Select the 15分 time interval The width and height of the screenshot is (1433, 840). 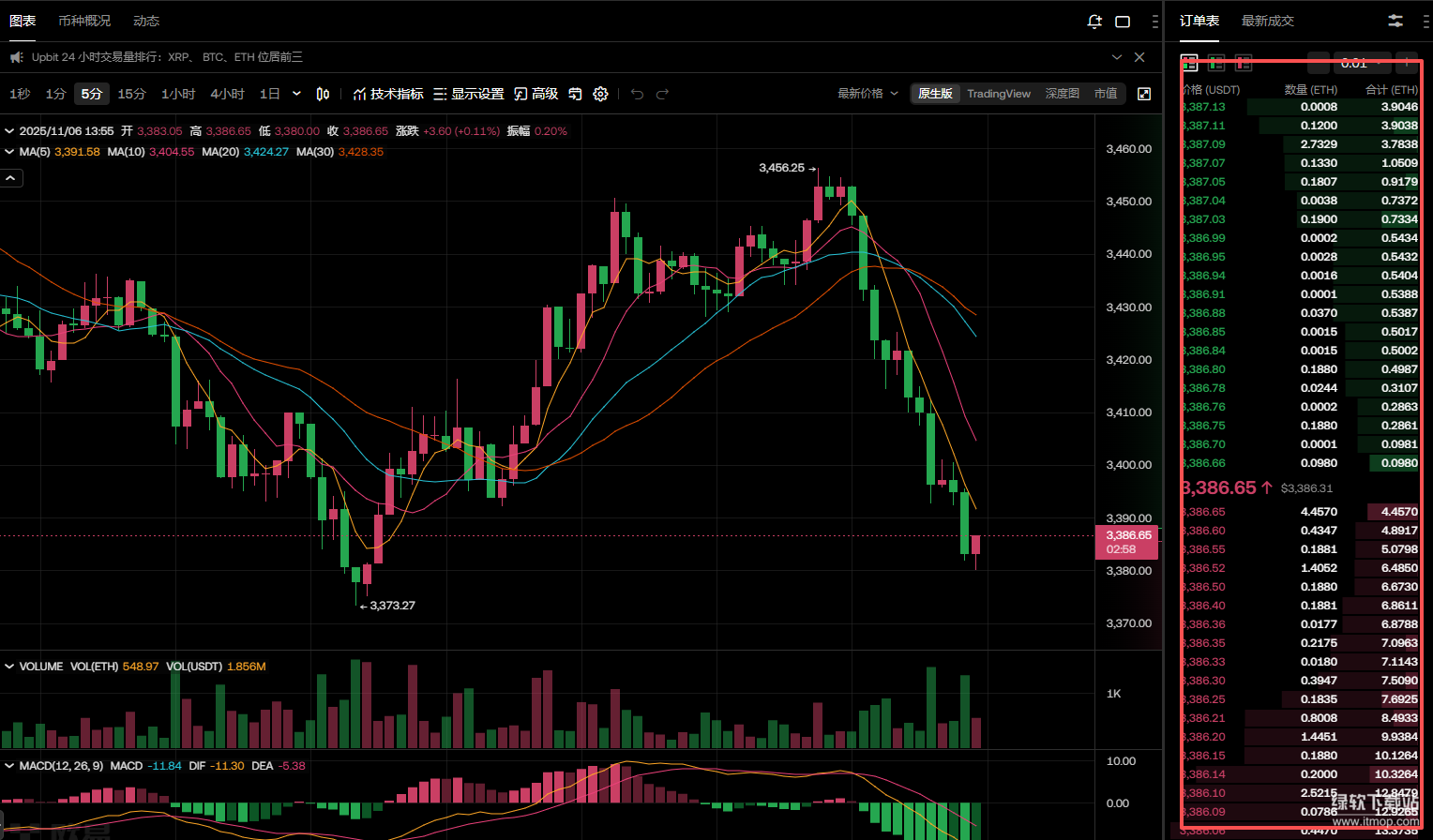pos(131,94)
